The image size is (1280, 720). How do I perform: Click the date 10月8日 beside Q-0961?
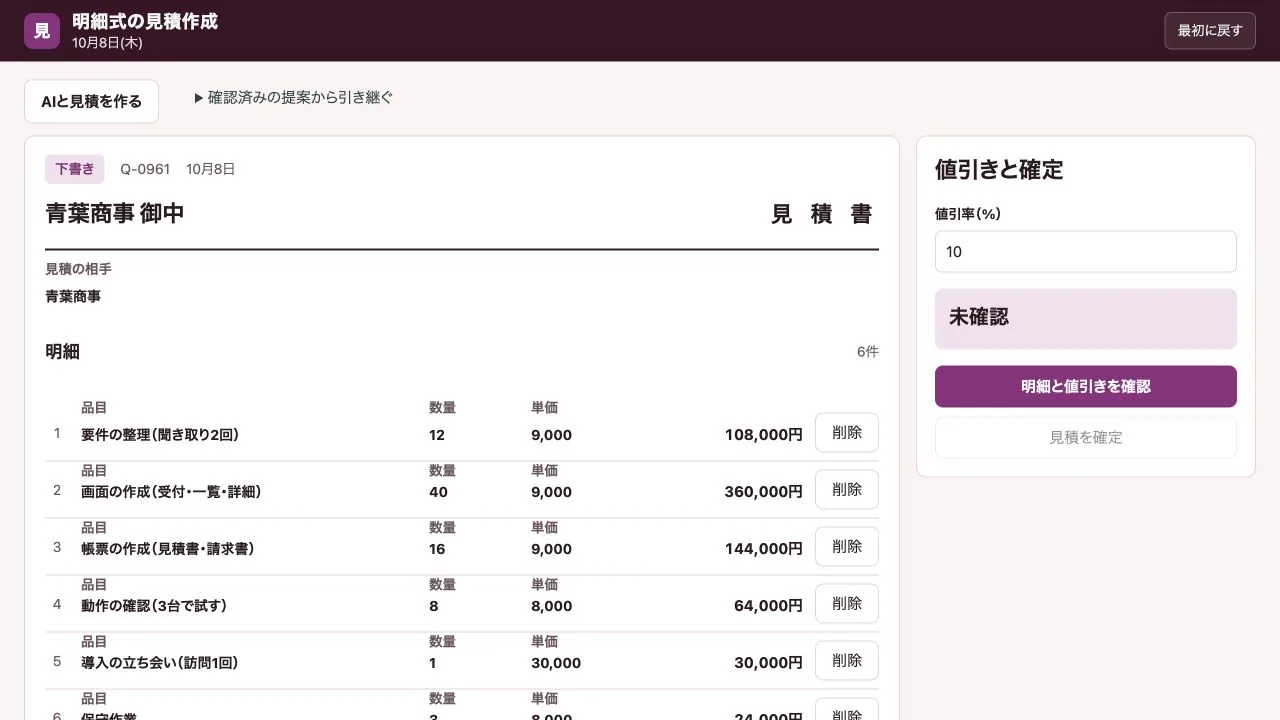[x=211, y=169]
